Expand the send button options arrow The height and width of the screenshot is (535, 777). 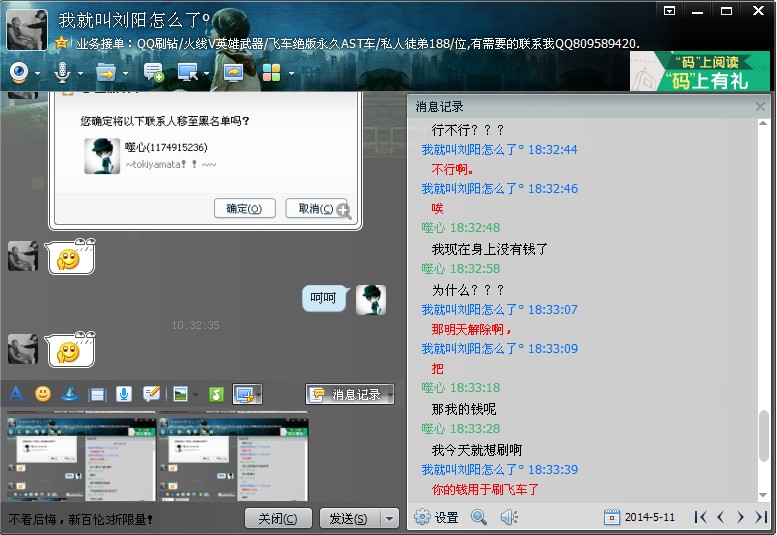[x=390, y=518]
